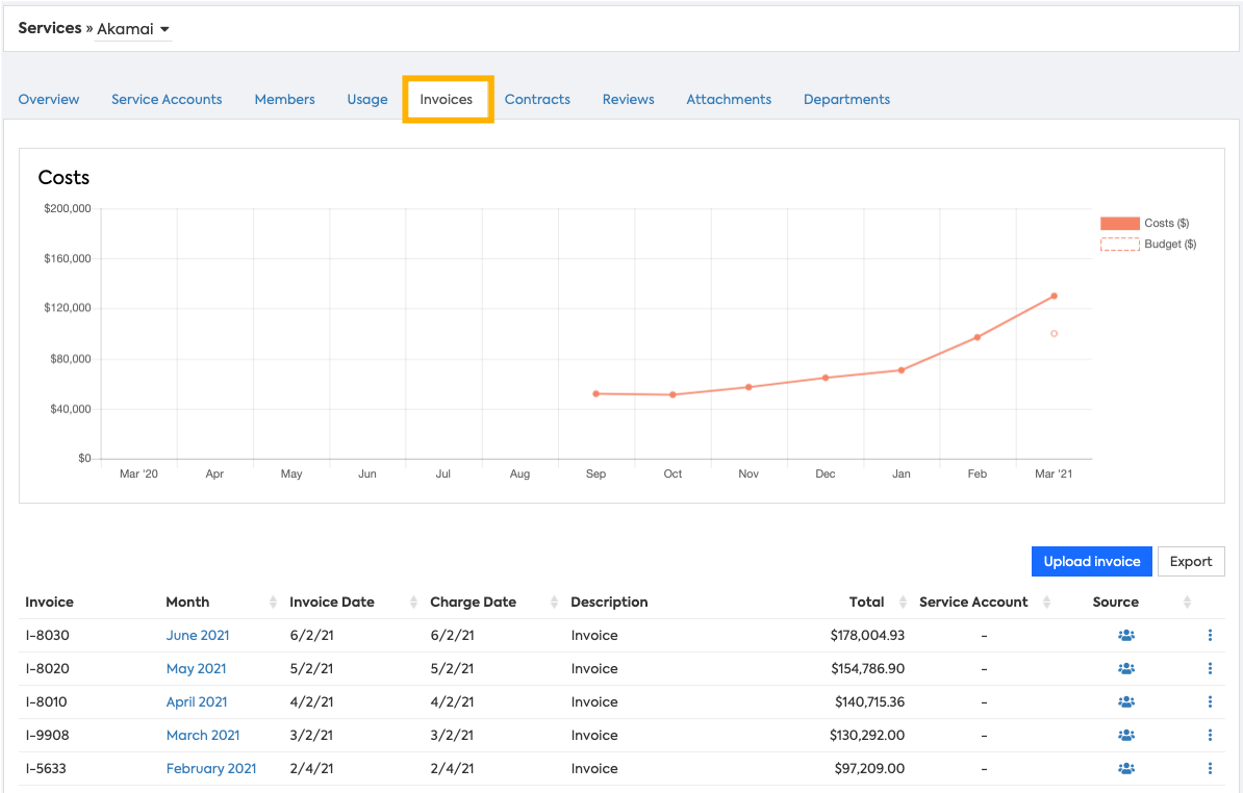Sort by Total column header
The image size is (1243, 793).
(866, 602)
